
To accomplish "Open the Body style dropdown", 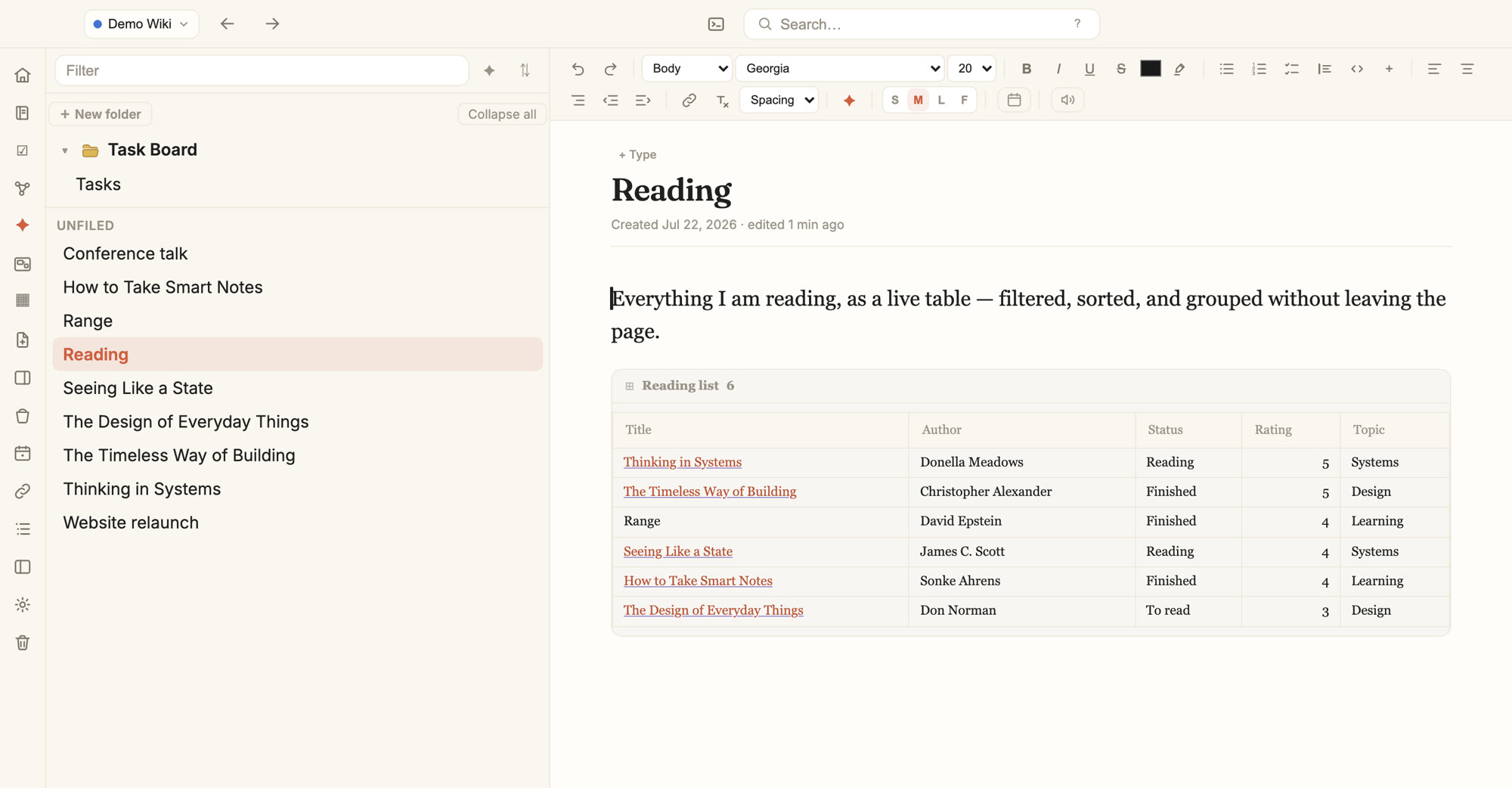I will point(687,68).
